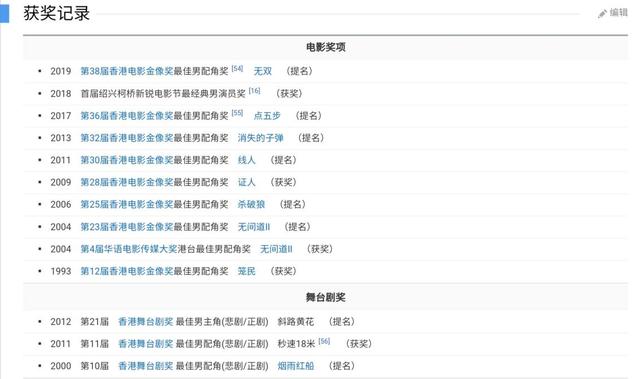
Task: Open the 杀破狼 film link
Action: point(251,204)
